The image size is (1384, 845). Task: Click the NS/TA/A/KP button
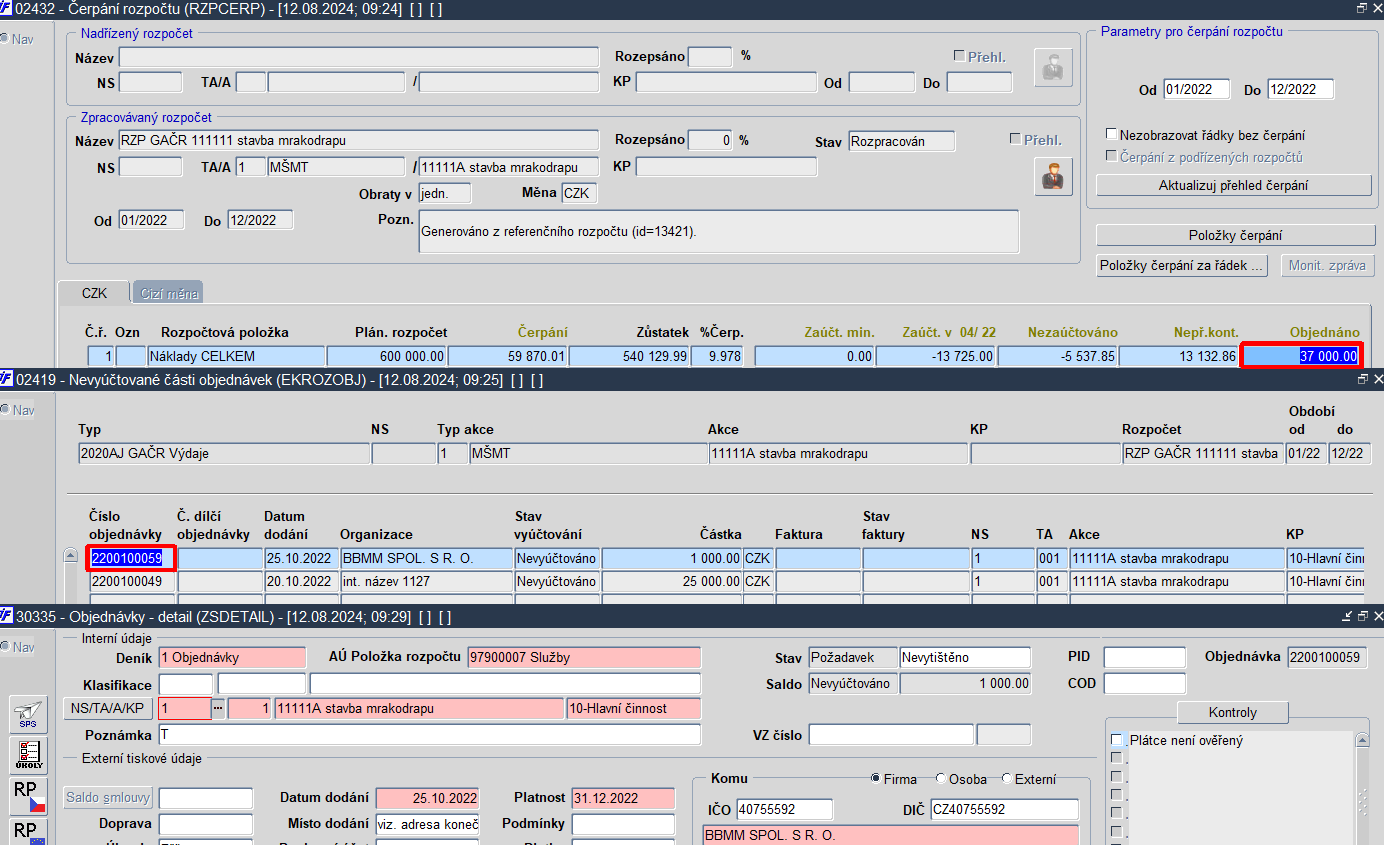[110, 708]
